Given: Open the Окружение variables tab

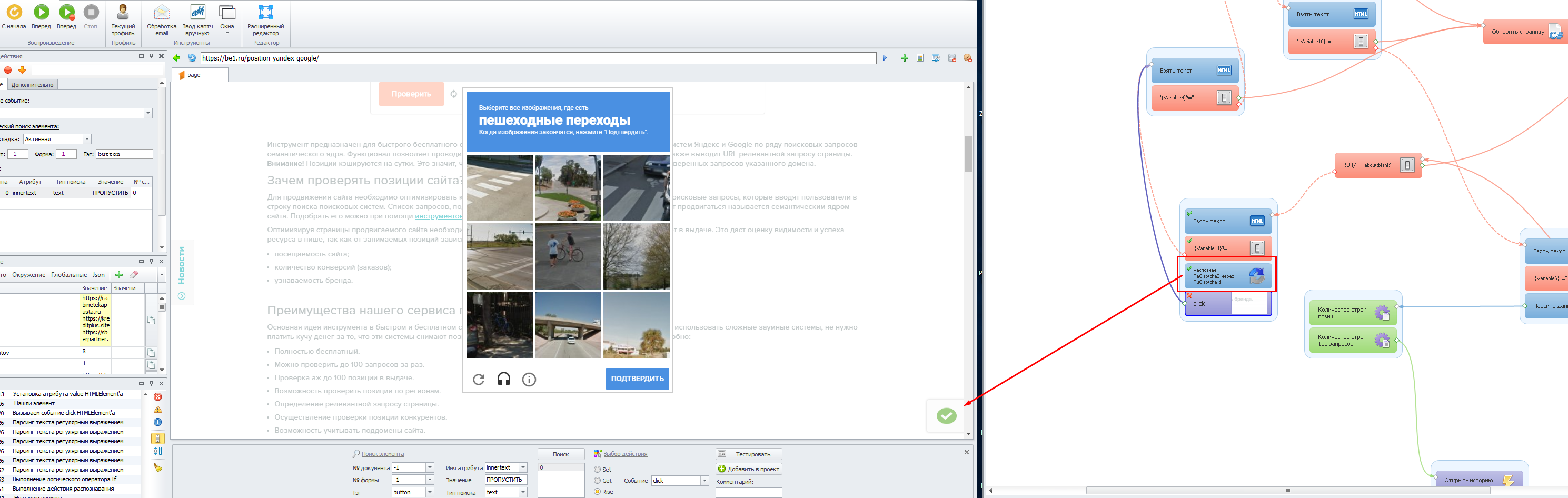Looking at the screenshot, I should point(28,275).
